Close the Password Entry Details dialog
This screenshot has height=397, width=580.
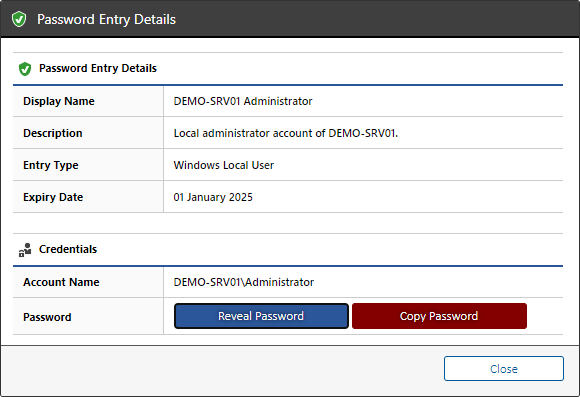coord(504,369)
